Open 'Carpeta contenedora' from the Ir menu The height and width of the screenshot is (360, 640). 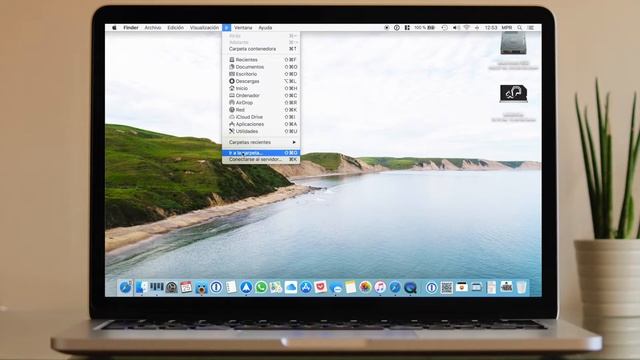point(261,49)
